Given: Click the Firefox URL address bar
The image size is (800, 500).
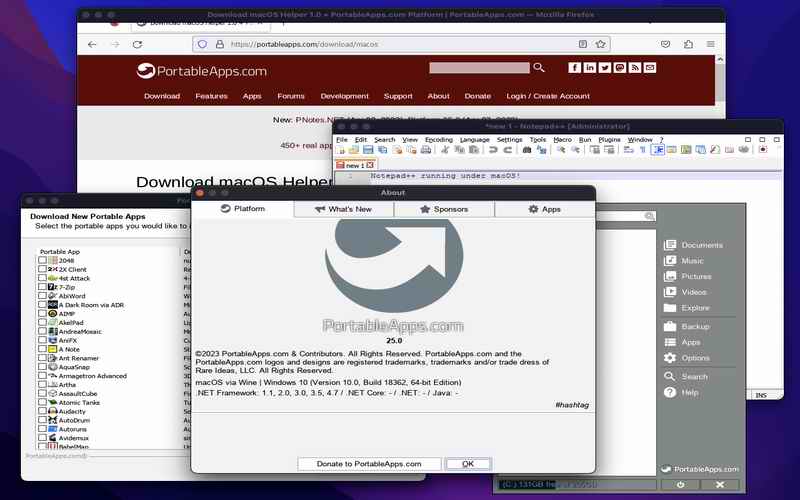Looking at the screenshot, I should (x=400, y=44).
